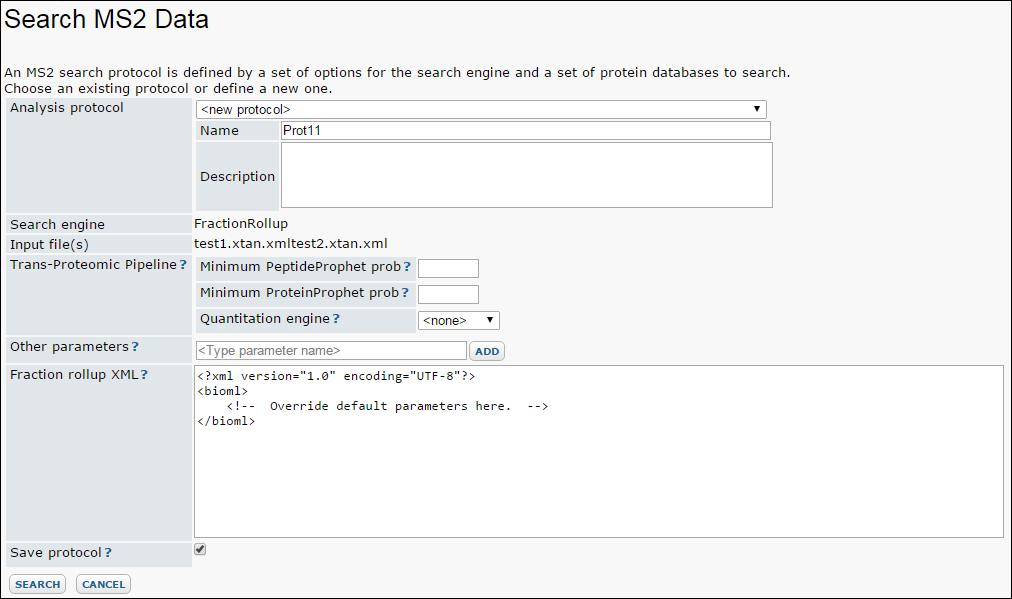This screenshot has height=599, width=1012.
Task: Open help for Other parameters
Action: [x=135, y=347]
